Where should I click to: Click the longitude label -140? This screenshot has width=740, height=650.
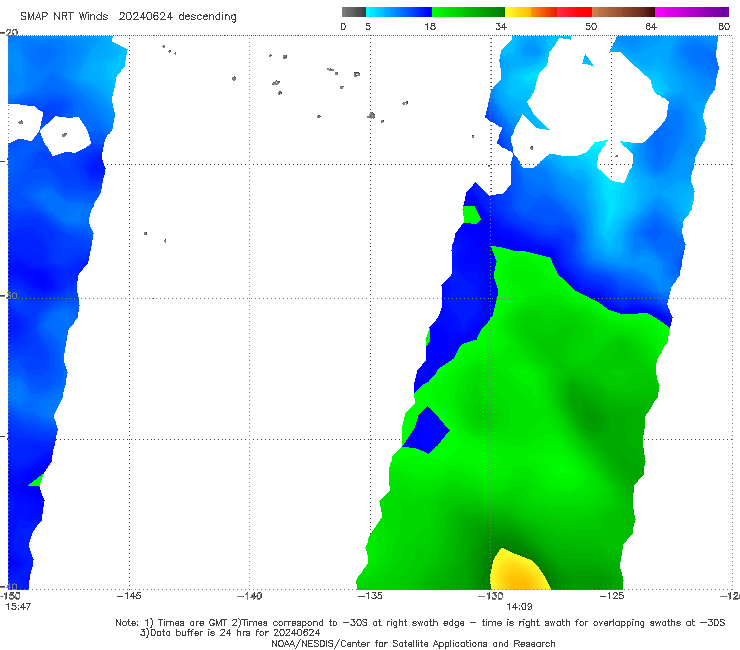249,596
